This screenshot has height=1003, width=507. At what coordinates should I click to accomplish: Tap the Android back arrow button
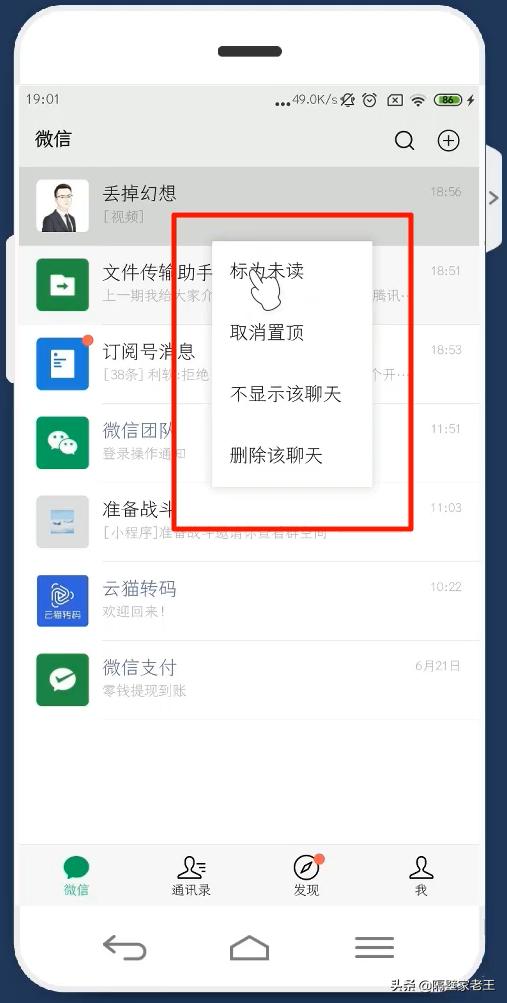(125, 947)
